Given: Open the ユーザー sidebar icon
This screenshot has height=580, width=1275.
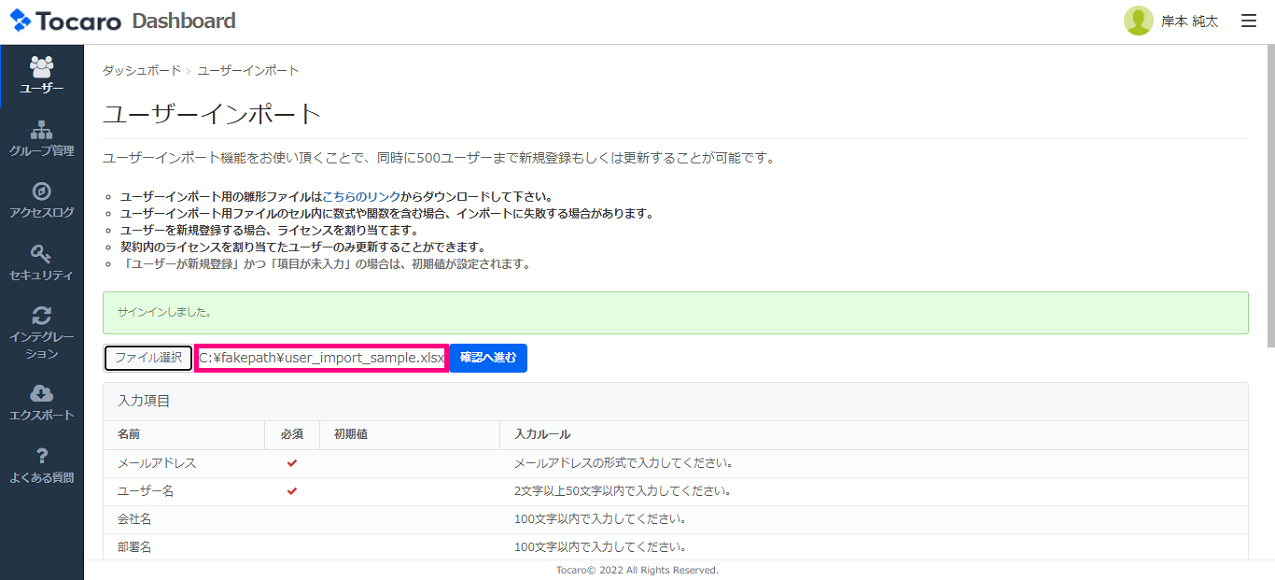Looking at the screenshot, I should coord(42,67).
